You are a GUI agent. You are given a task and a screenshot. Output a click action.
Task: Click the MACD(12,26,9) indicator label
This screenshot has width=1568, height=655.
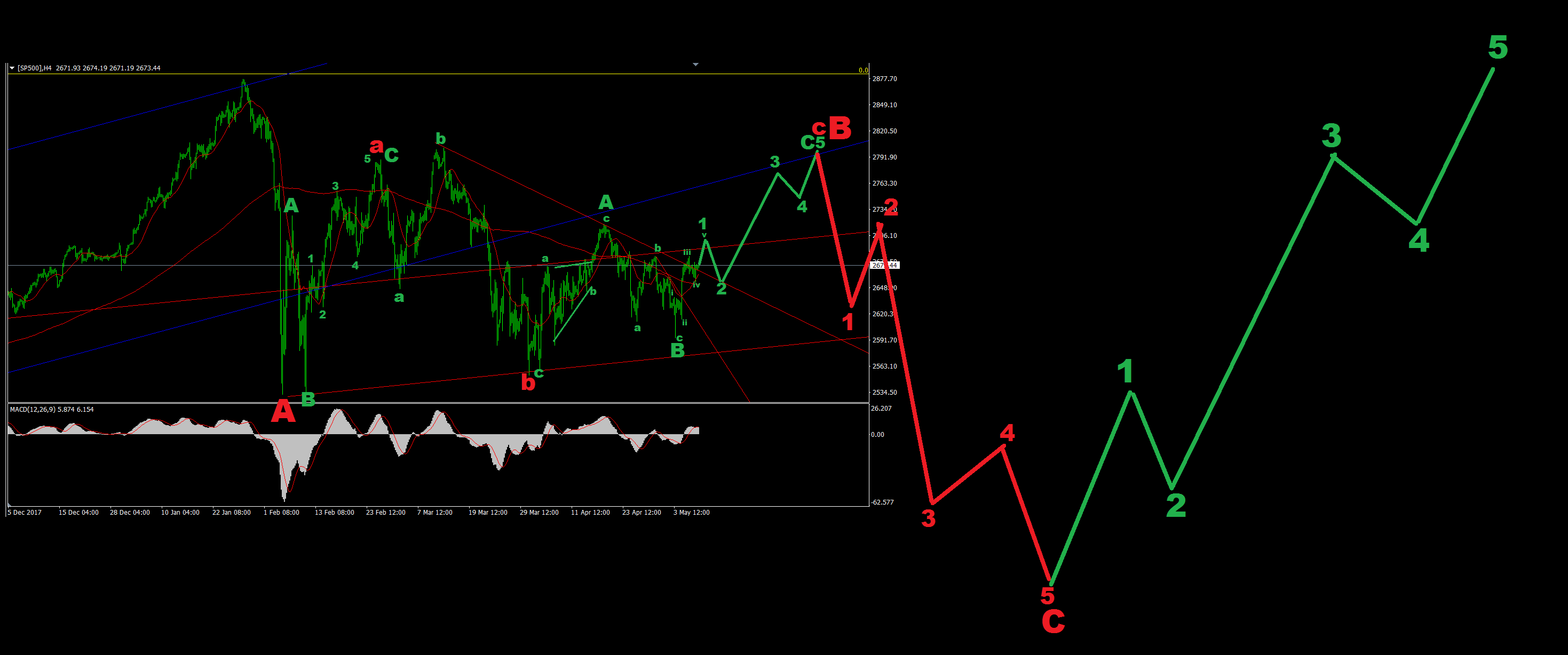32,409
